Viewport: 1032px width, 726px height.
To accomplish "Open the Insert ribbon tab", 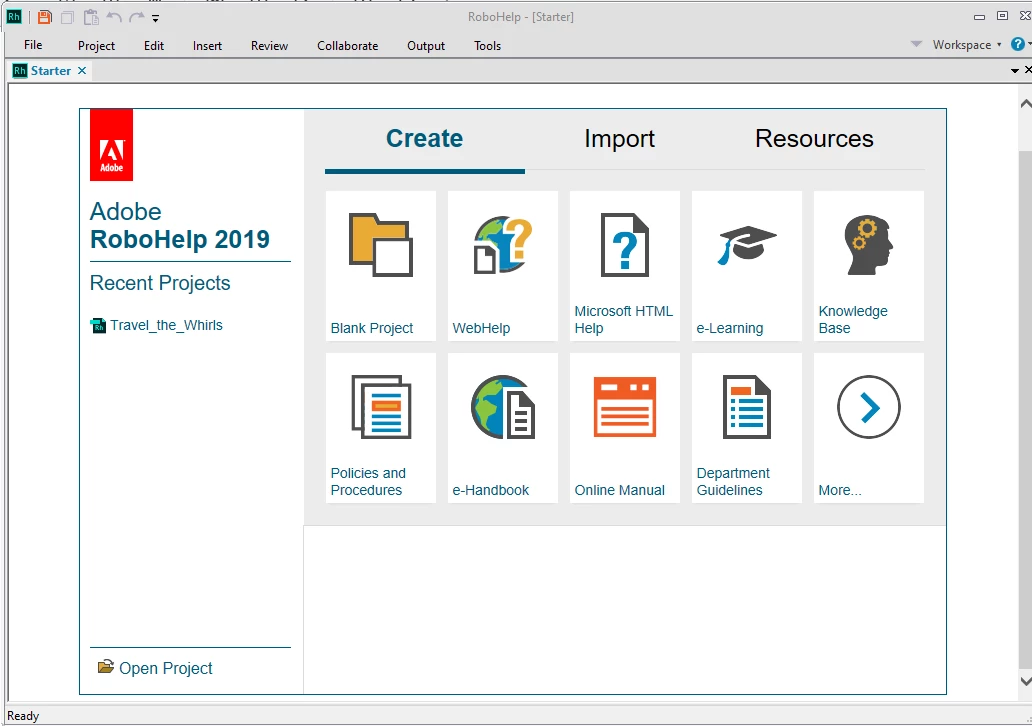I will pos(207,45).
